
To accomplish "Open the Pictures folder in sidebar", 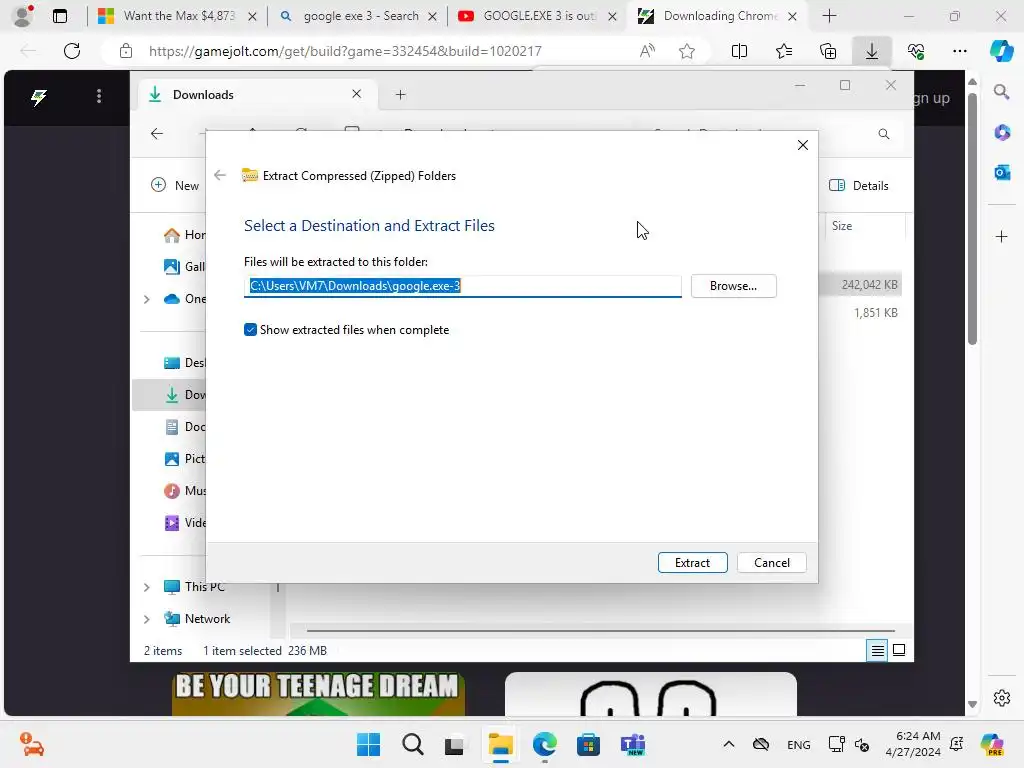I will [184, 458].
